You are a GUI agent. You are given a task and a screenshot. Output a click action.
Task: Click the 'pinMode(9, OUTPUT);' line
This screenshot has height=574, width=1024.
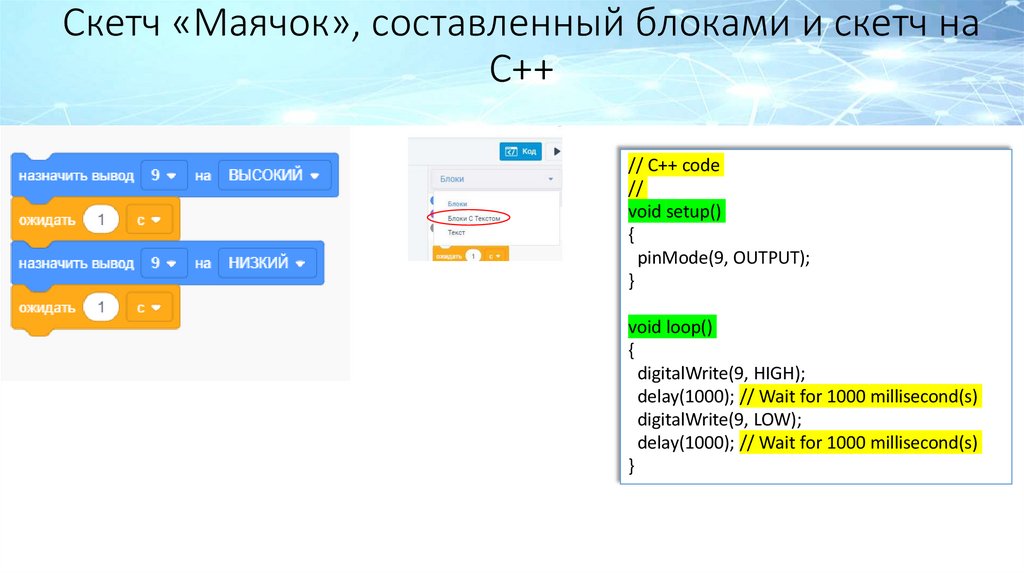click(724, 258)
